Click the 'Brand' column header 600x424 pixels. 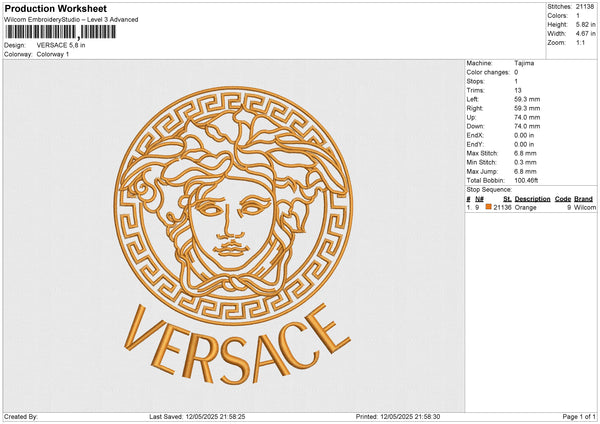(x=583, y=199)
